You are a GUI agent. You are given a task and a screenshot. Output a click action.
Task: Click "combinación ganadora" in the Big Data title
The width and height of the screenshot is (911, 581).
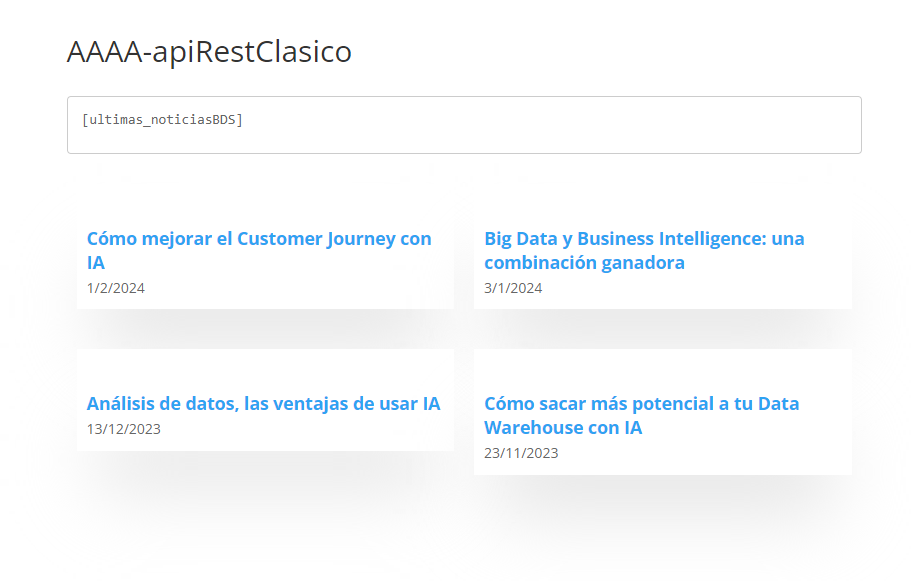584,263
